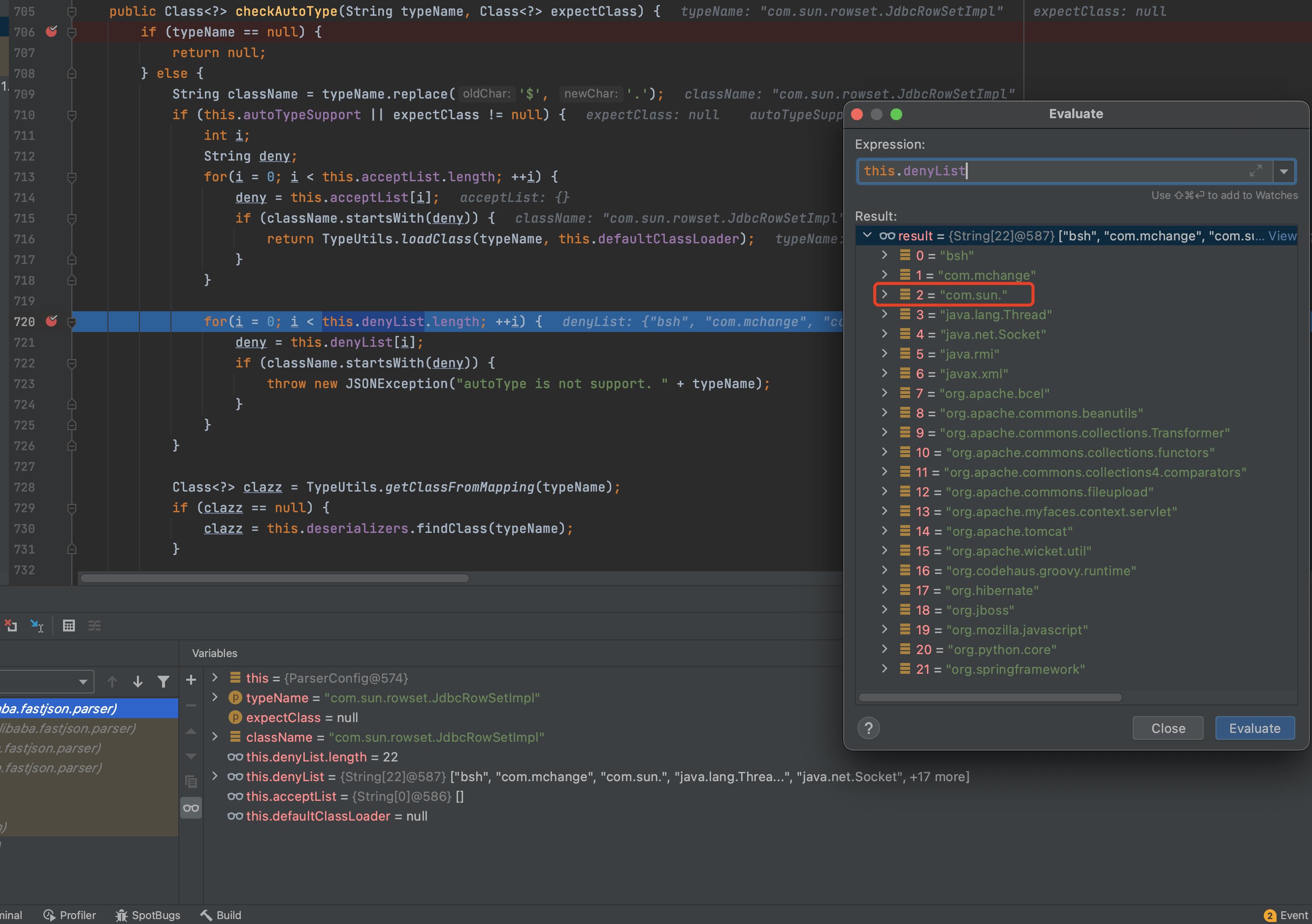This screenshot has height=924, width=1312.
Task: Click the Filter variables icon
Action: tap(163, 682)
